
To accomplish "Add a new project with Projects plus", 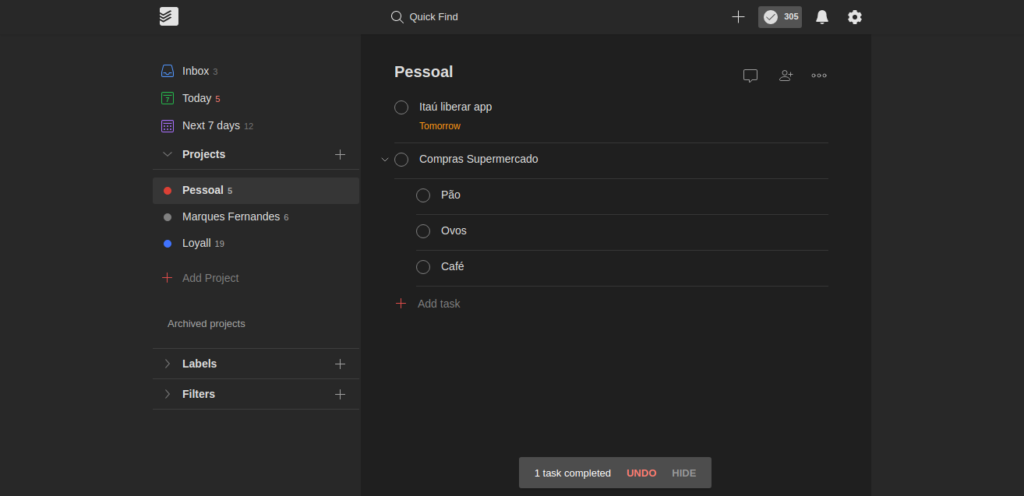I will tap(340, 155).
